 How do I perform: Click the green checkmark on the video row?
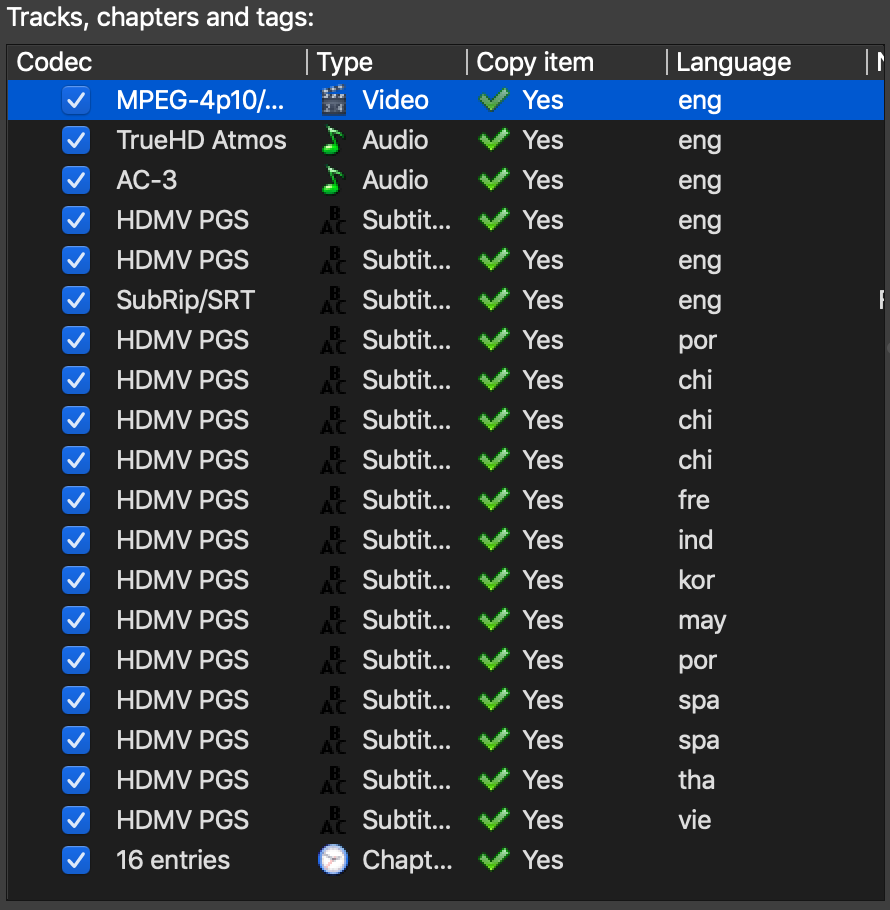coord(494,100)
